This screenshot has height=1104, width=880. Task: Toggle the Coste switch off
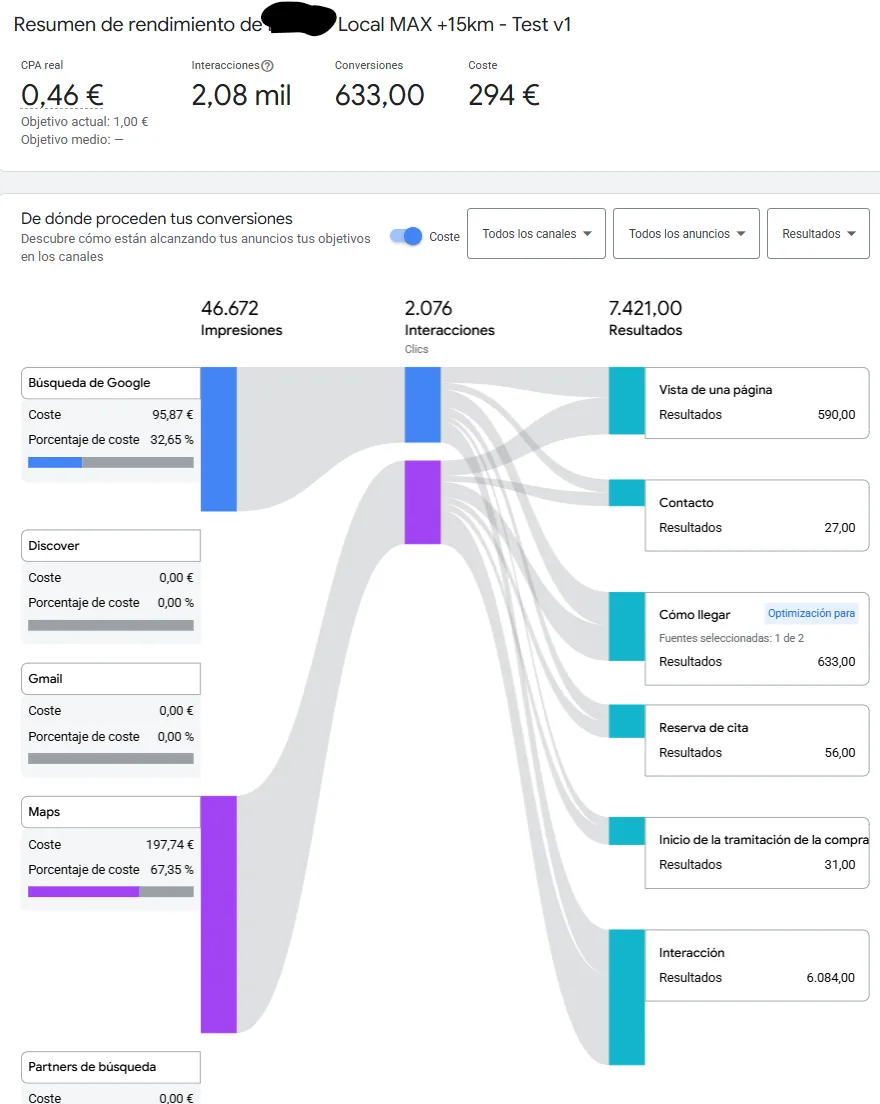(406, 237)
